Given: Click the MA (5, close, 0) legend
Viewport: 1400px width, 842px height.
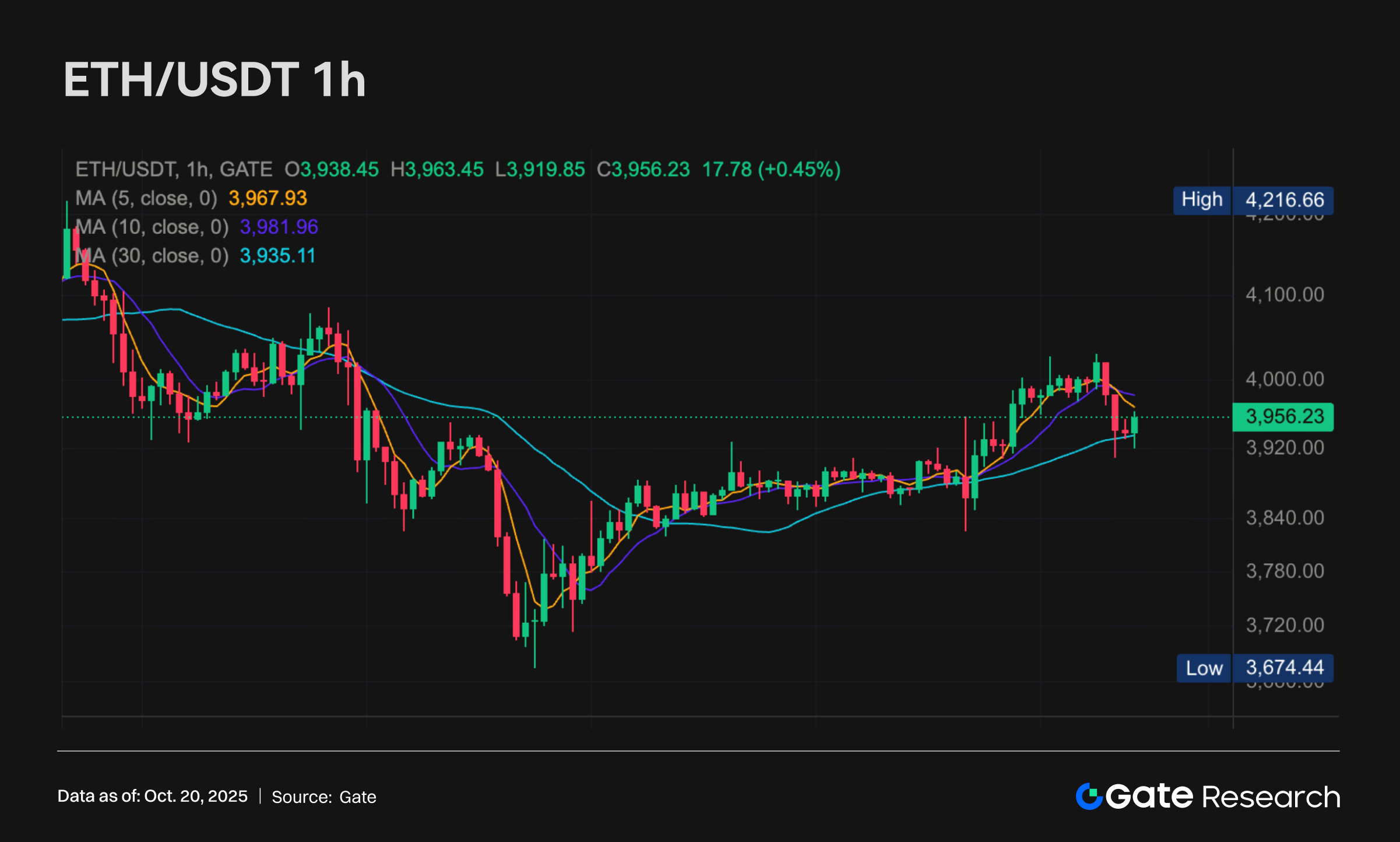Looking at the screenshot, I should click(x=146, y=199).
